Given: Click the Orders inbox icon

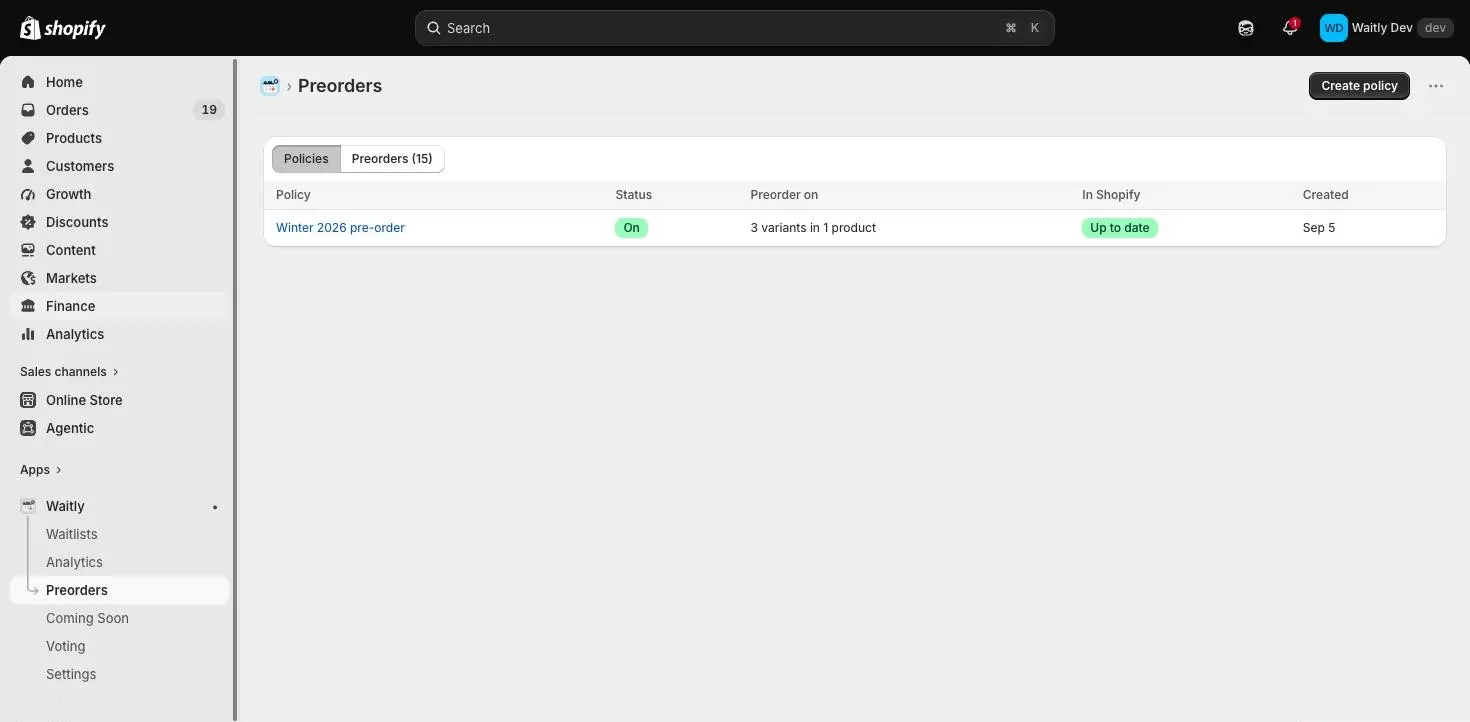Looking at the screenshot, I should [28, 110].
